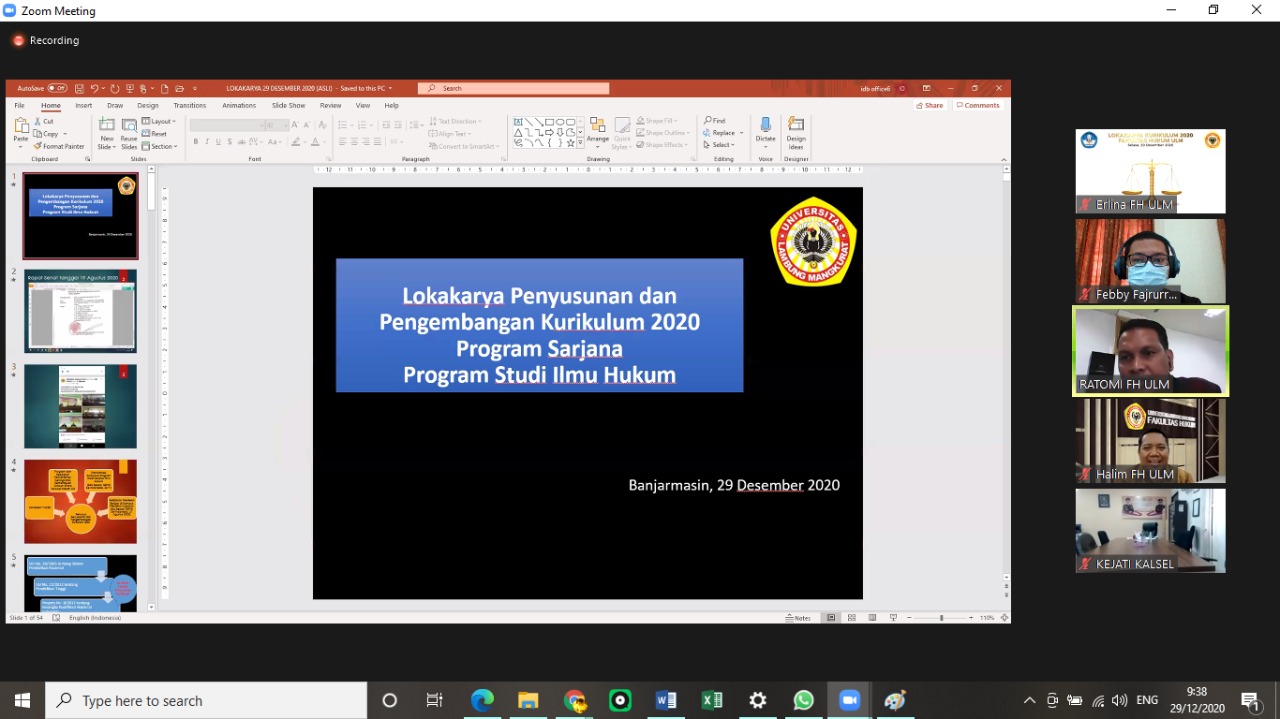Click the Undo arrow in quick access toolbar

tap(95, 88)
